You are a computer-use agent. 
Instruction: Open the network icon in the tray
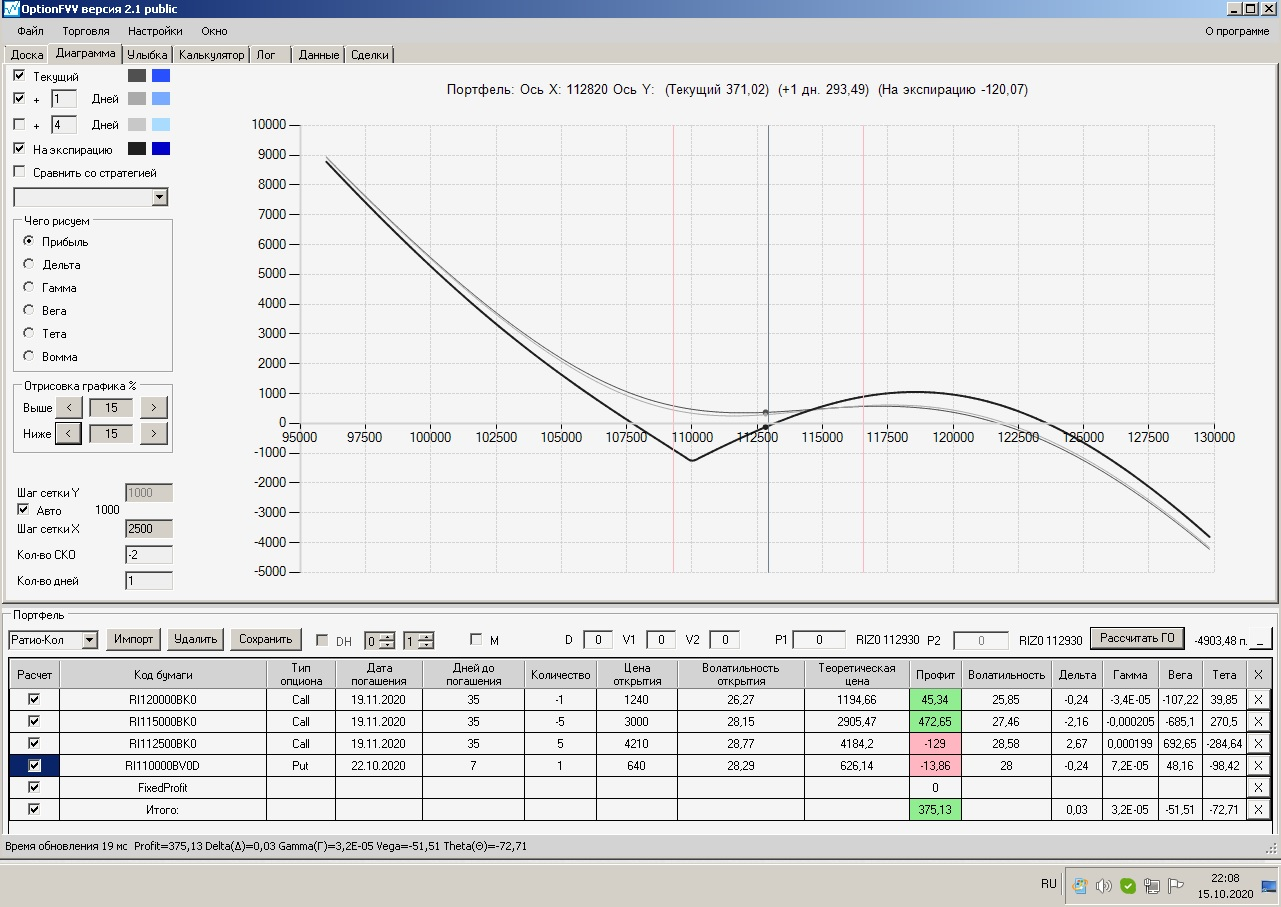tap(1151, 885)
